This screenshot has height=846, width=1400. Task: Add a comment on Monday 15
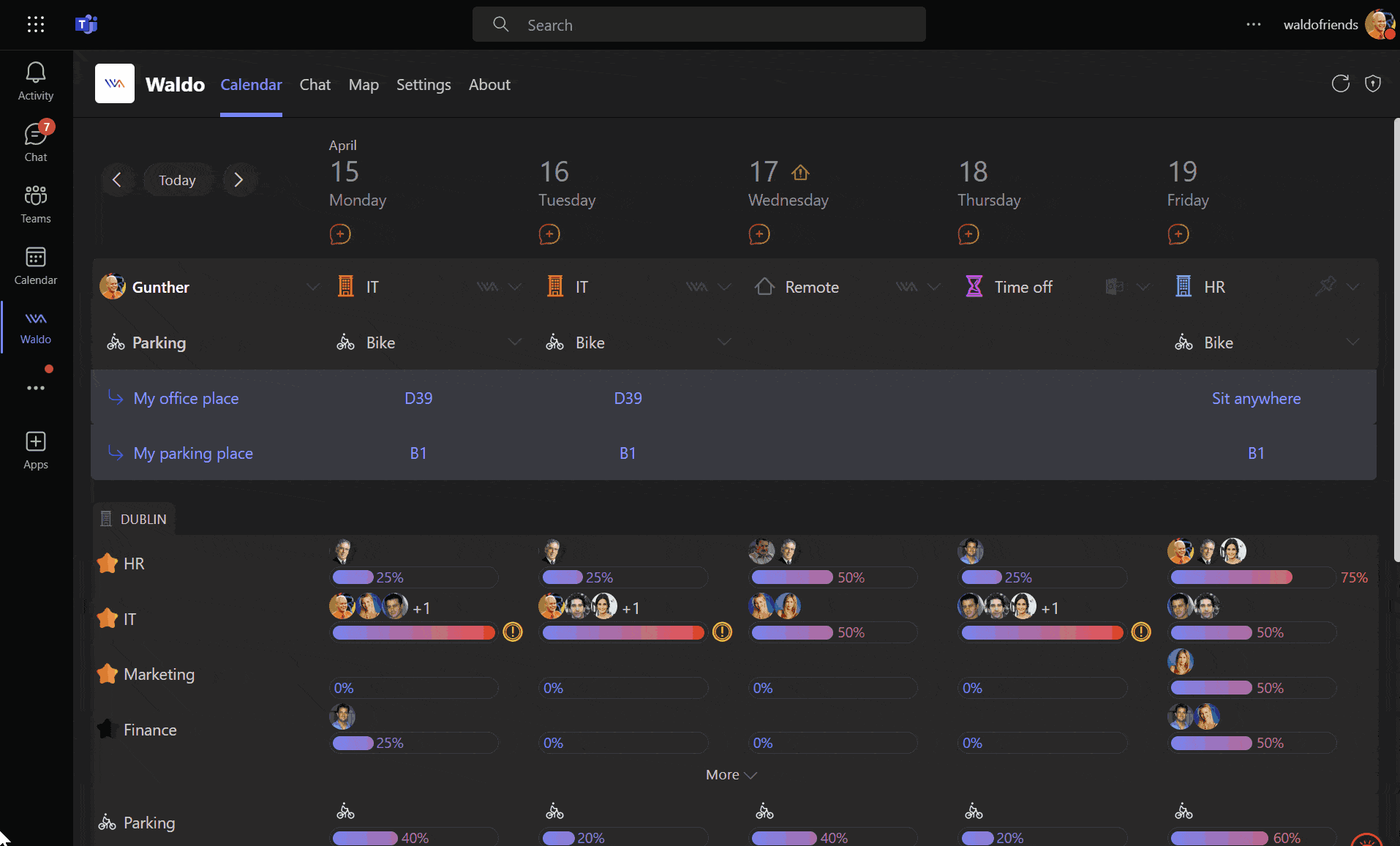point(340,234)
